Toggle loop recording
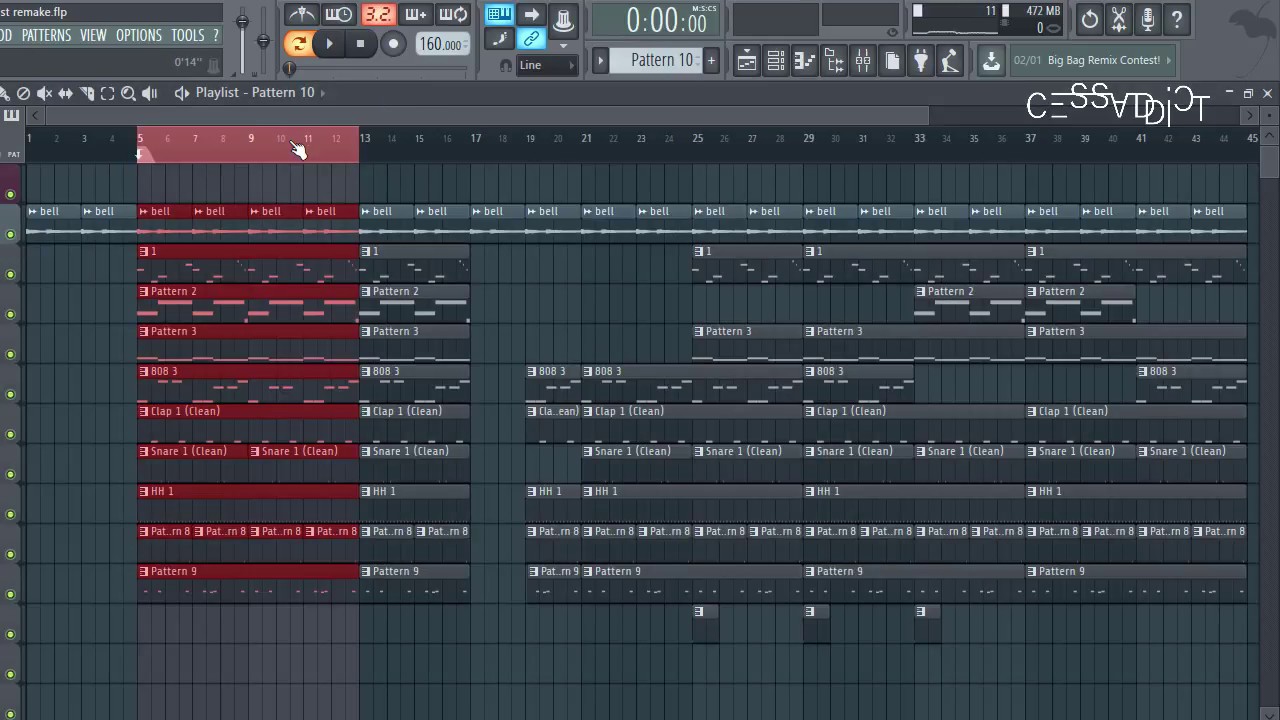This screenshot has height=720, width=1280. pyautogui.click(x=453, y=15)
